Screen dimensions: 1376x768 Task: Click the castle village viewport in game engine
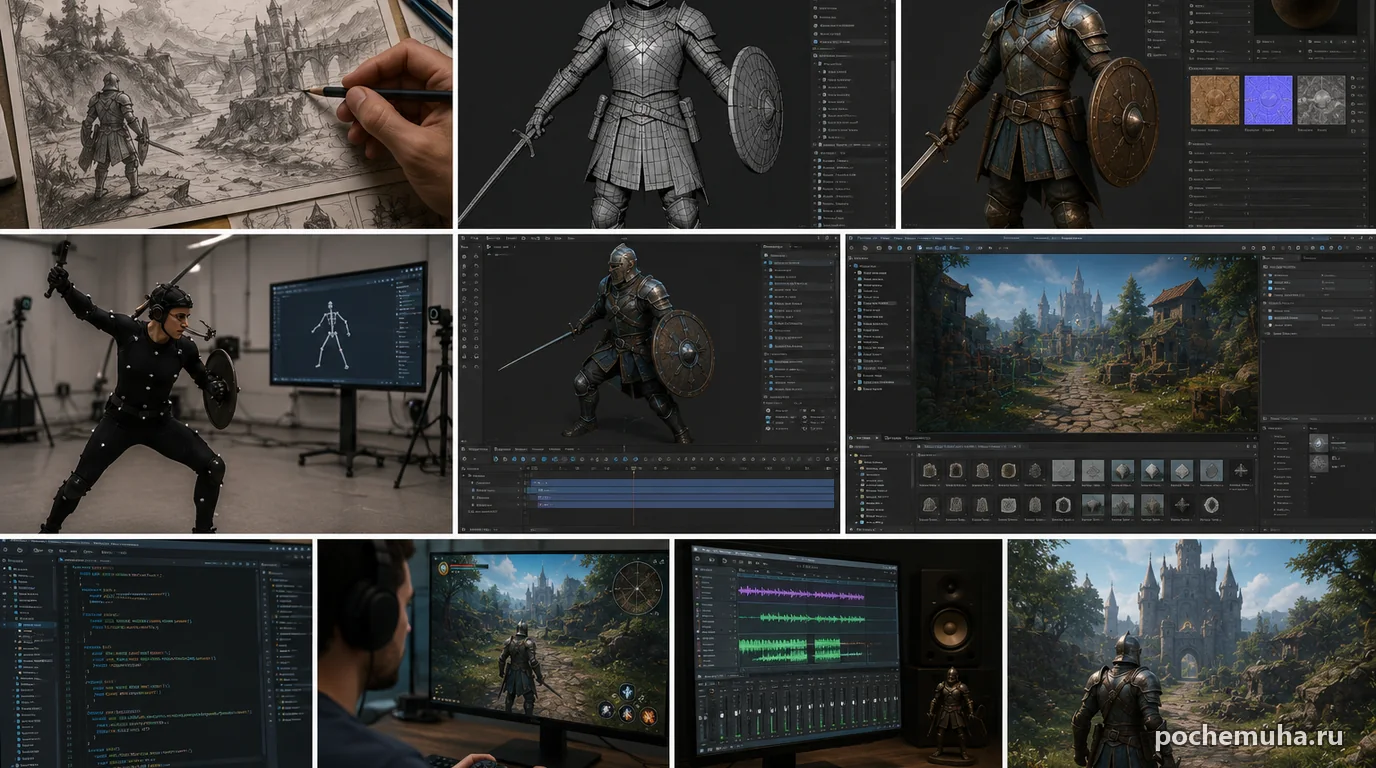tap(1086, 343)
